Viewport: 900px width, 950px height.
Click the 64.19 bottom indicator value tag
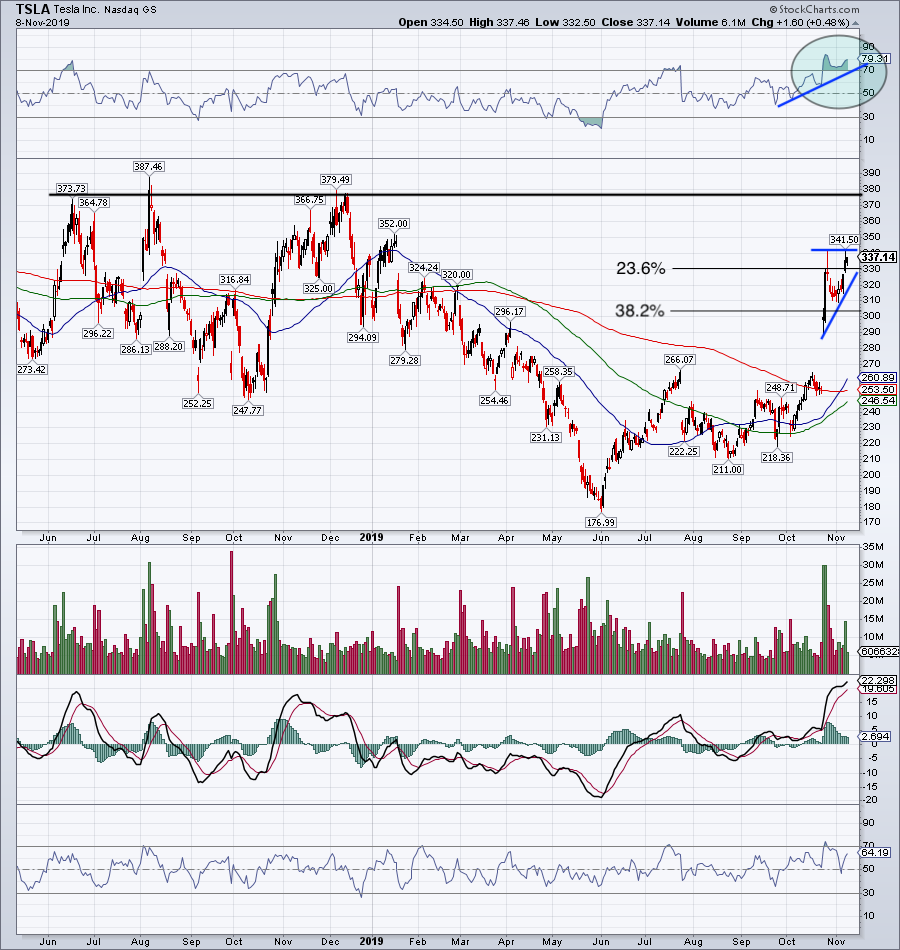[x=875, y=852]
